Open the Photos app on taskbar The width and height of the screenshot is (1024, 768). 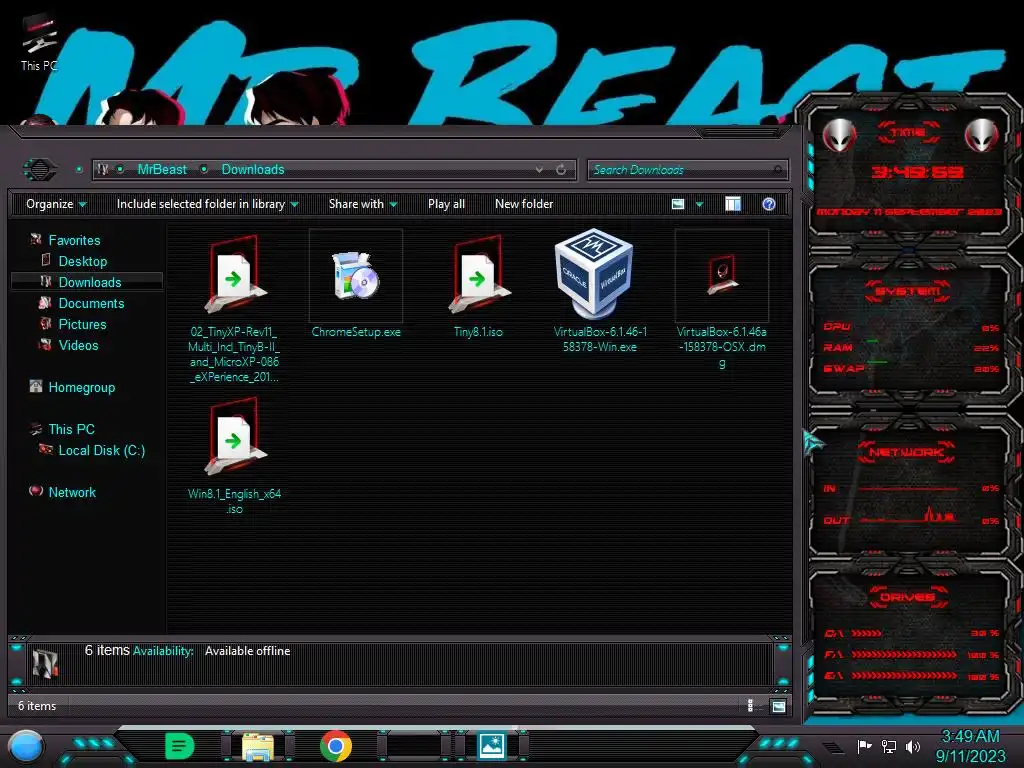492,746
